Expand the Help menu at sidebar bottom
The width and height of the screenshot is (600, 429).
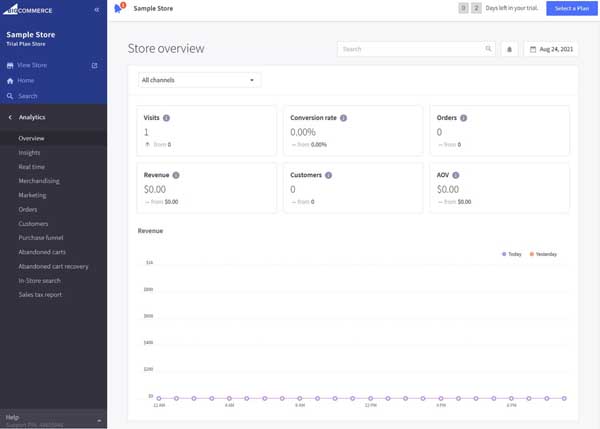point(53,419)
